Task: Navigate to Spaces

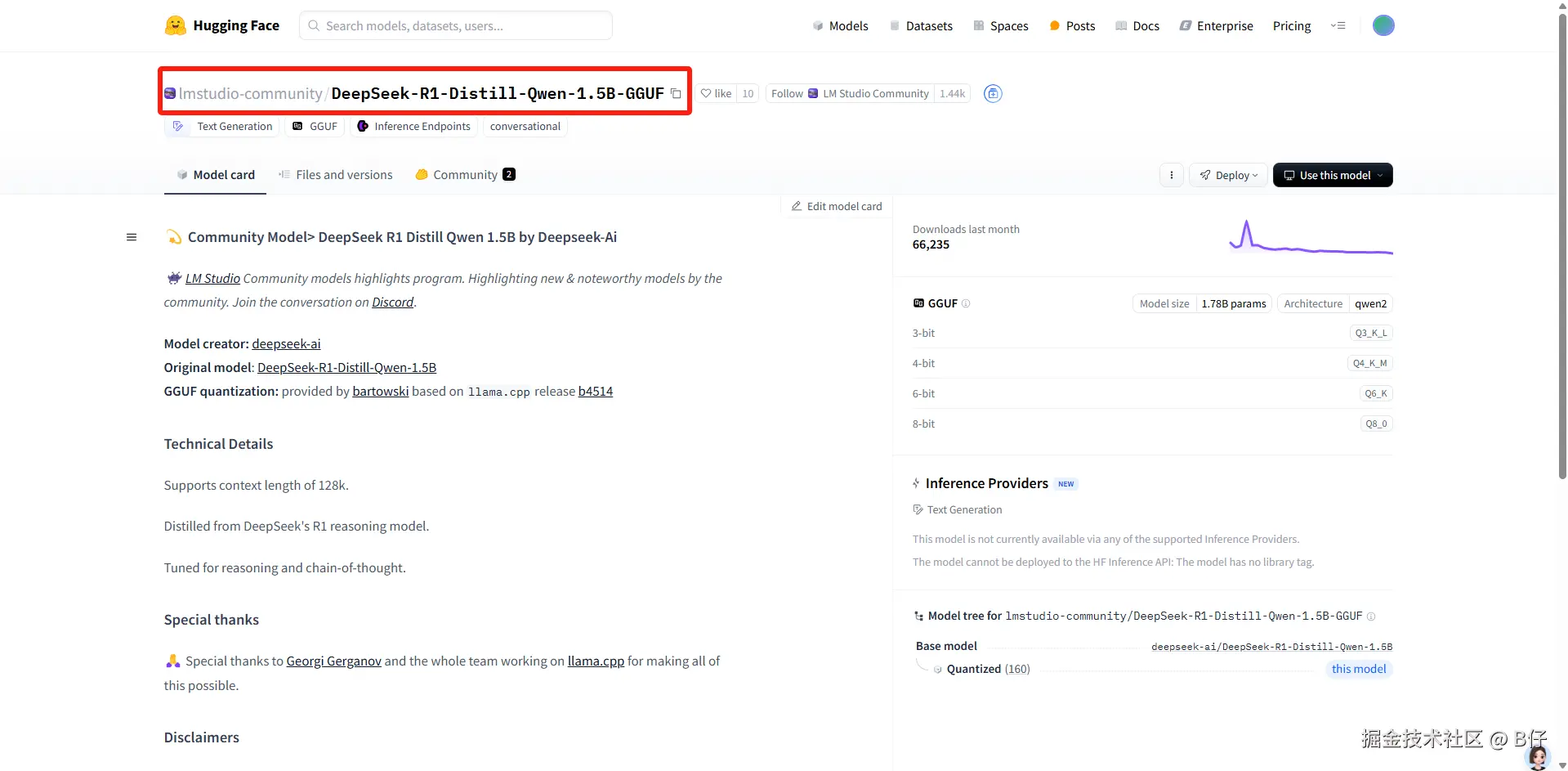Action: coord(1001,25)
